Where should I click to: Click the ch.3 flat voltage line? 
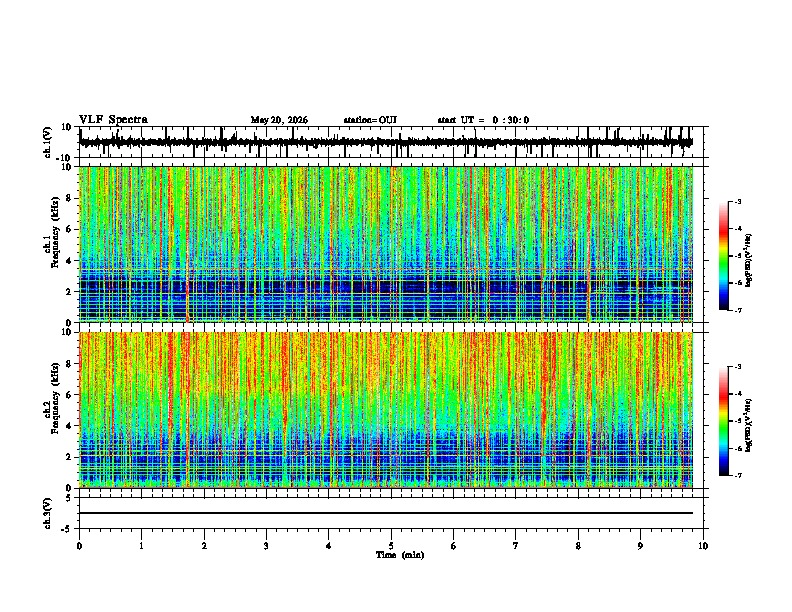(x=386, y=513)
